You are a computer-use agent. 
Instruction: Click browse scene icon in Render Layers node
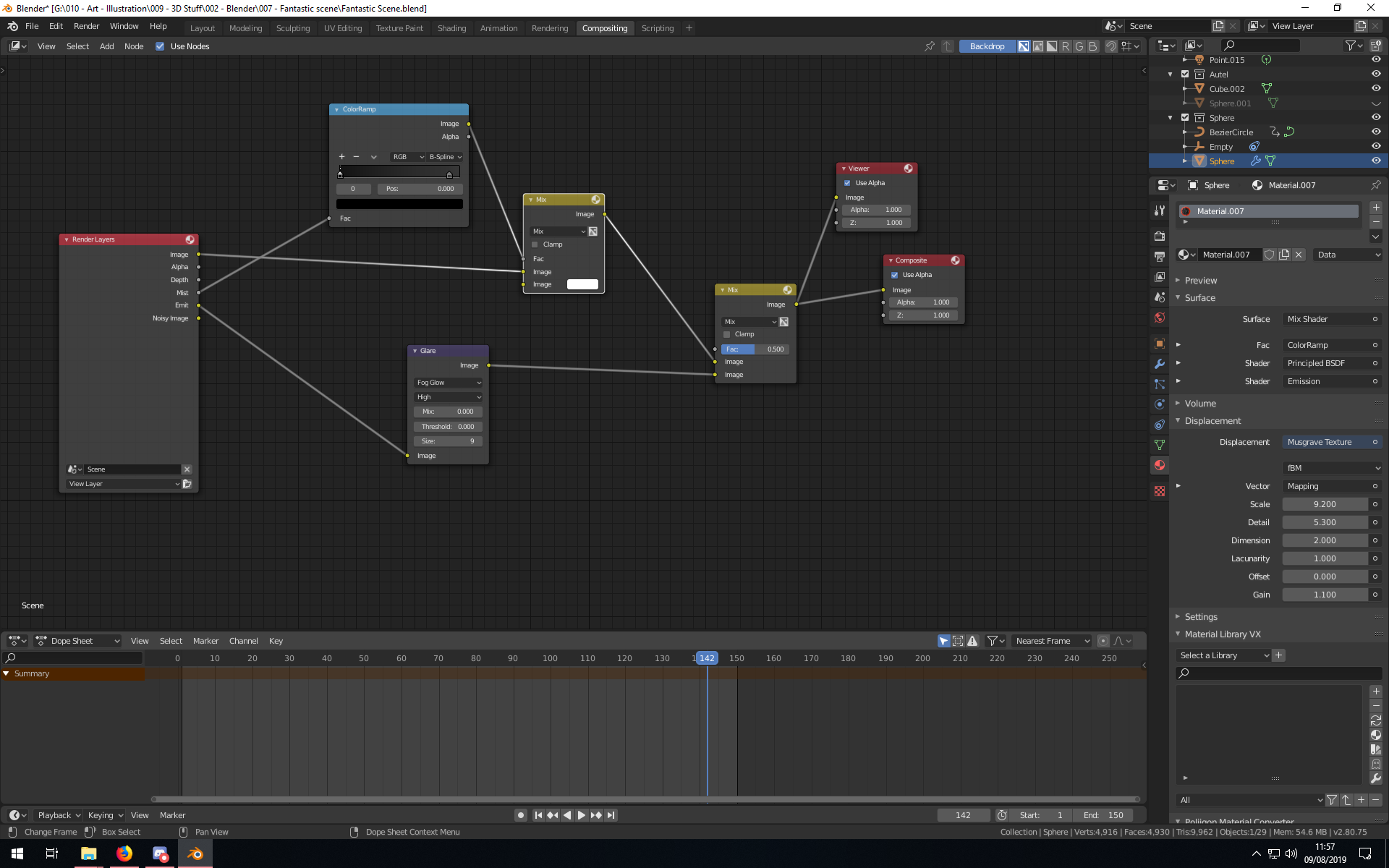pyautogui.click(x=73, y=469)
